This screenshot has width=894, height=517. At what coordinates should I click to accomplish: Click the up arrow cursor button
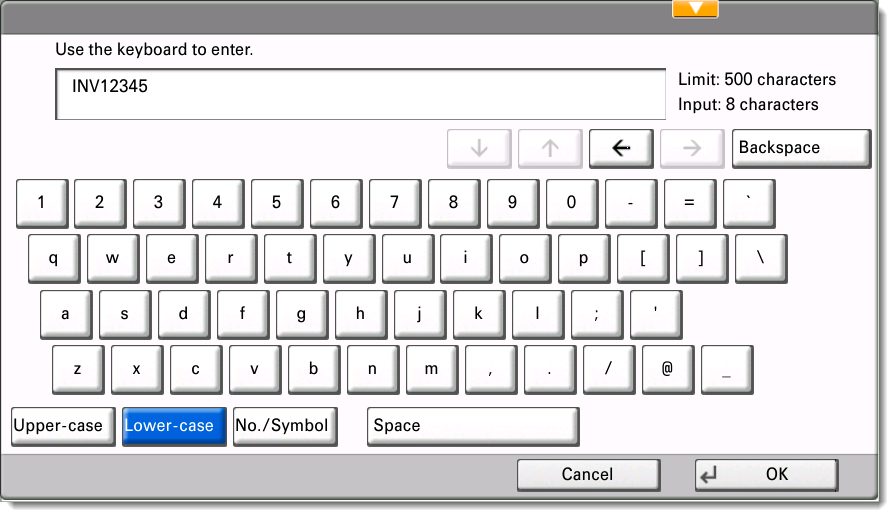tap(549, 148)
